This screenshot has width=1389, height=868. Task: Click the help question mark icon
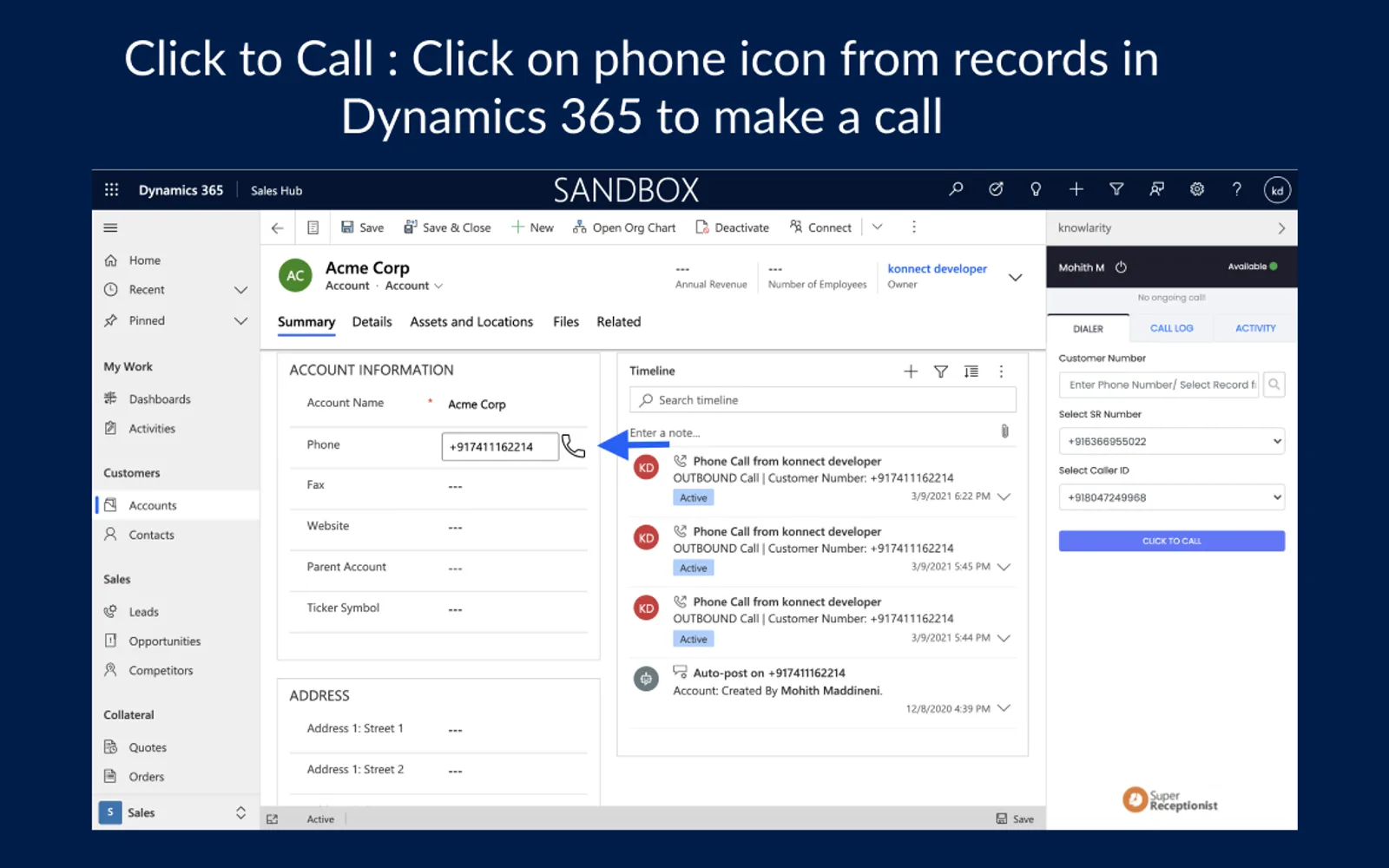(1237, 189)
